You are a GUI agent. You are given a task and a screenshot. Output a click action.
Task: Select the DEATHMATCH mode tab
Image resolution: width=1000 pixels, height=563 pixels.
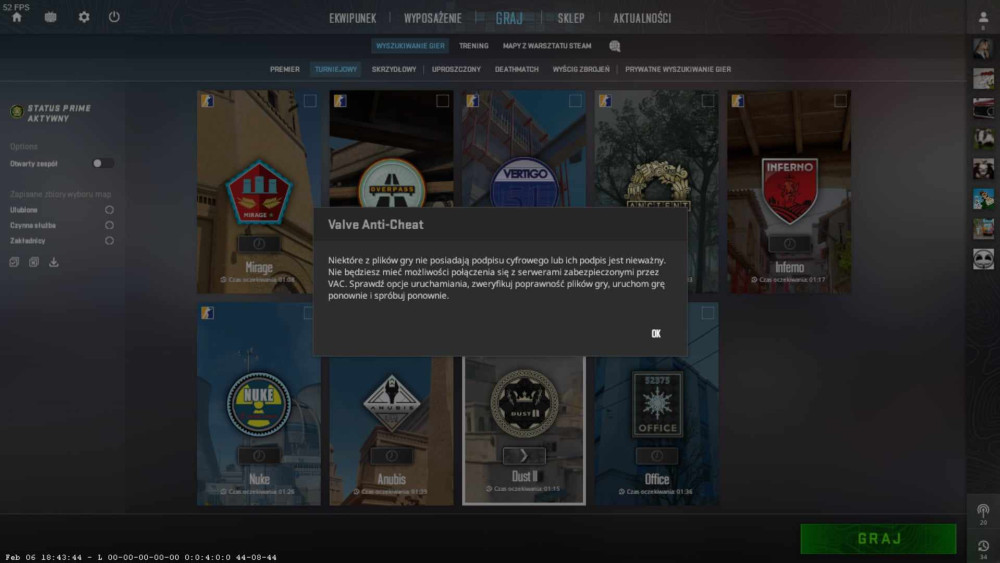tap(517, 69)
